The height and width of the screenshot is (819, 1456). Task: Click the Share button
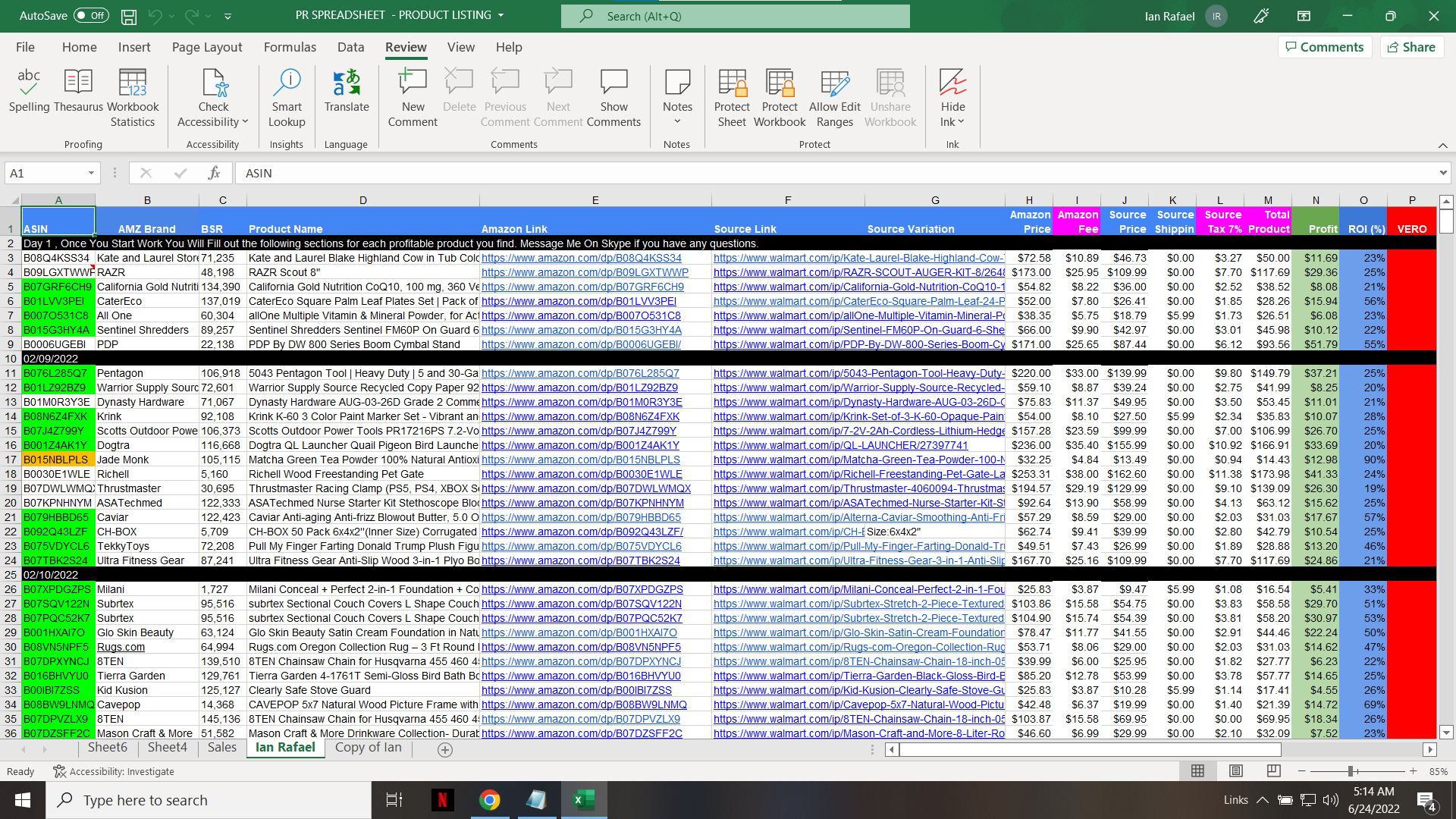coord(1411,47)
